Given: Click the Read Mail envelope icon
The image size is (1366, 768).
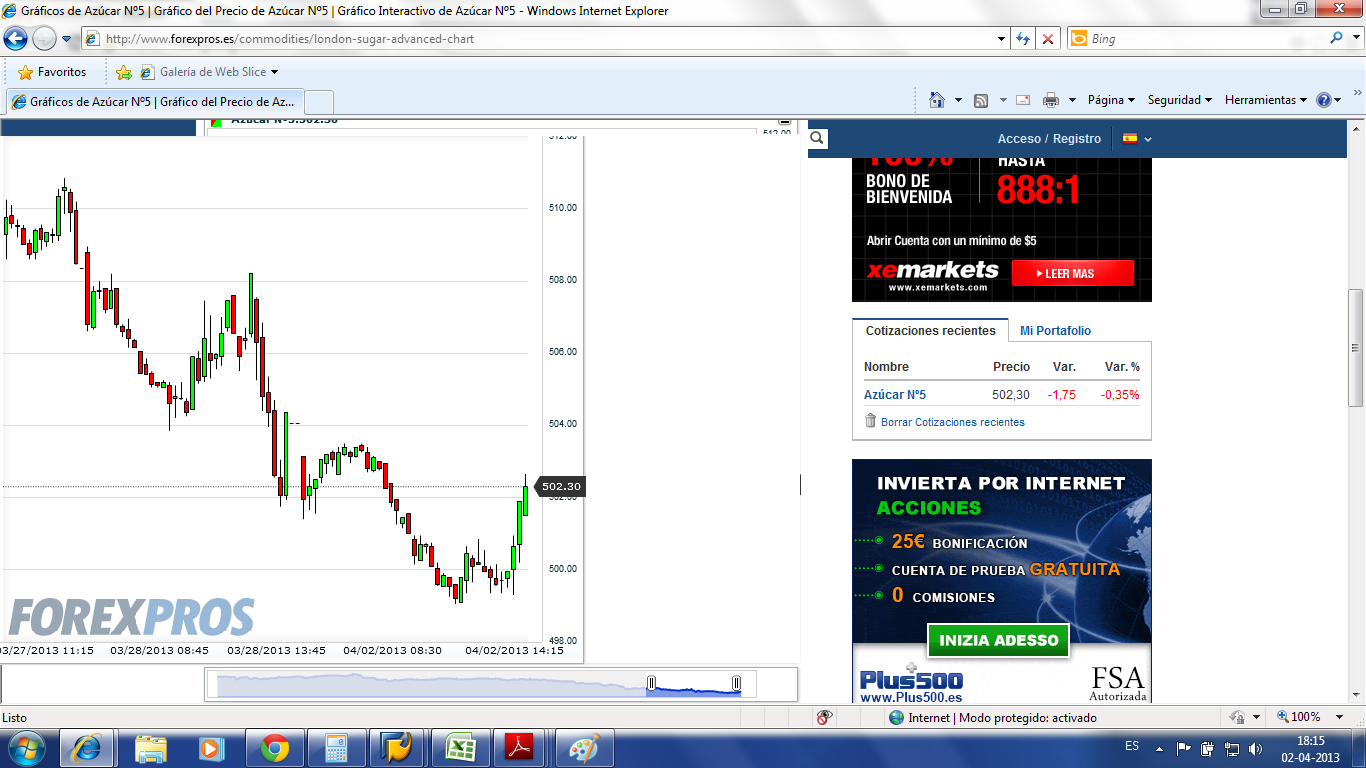Looking at the screenshot, I should click(x=1023, y=100).
